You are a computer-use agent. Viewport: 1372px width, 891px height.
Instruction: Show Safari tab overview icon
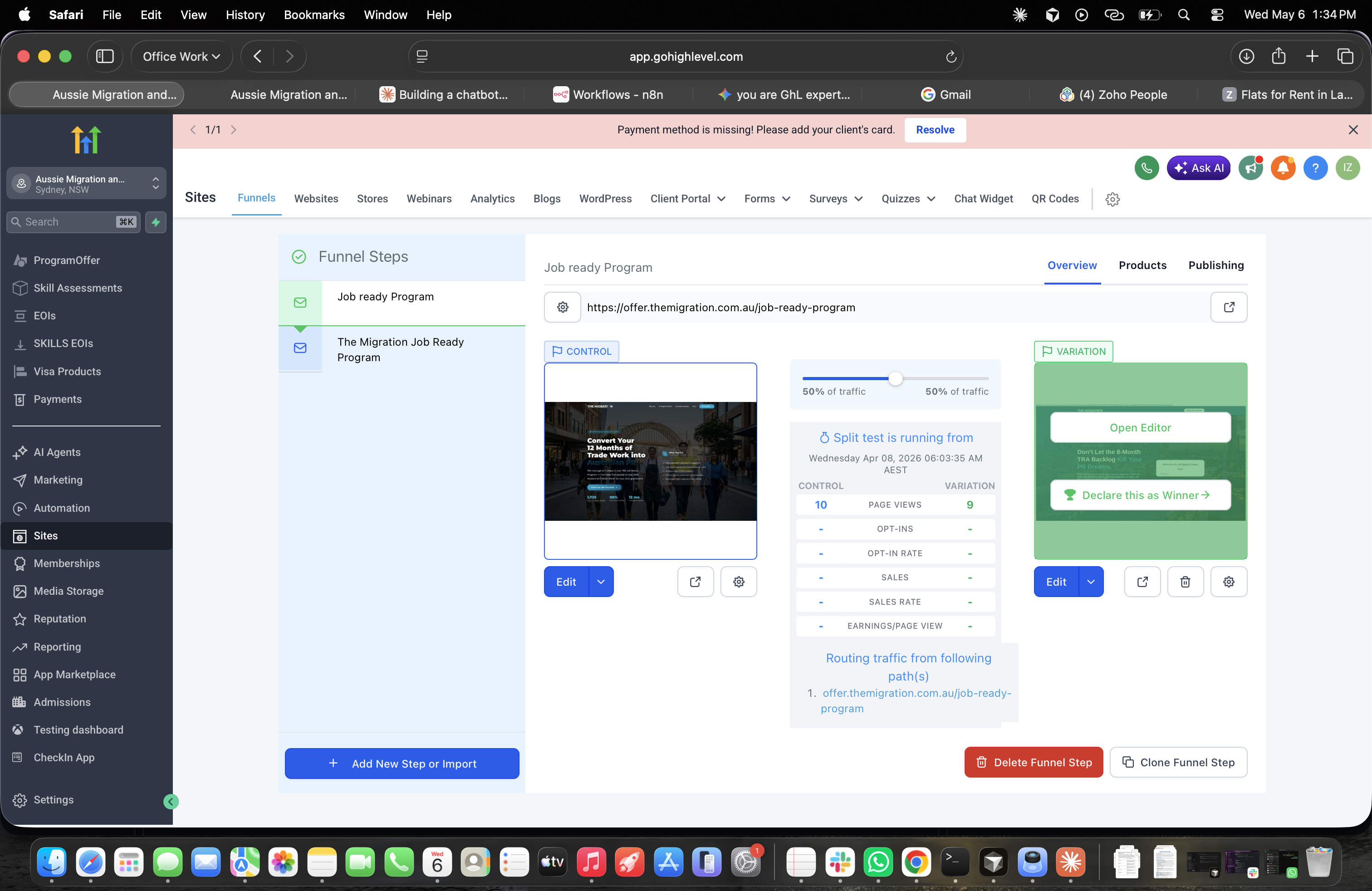1345,56
